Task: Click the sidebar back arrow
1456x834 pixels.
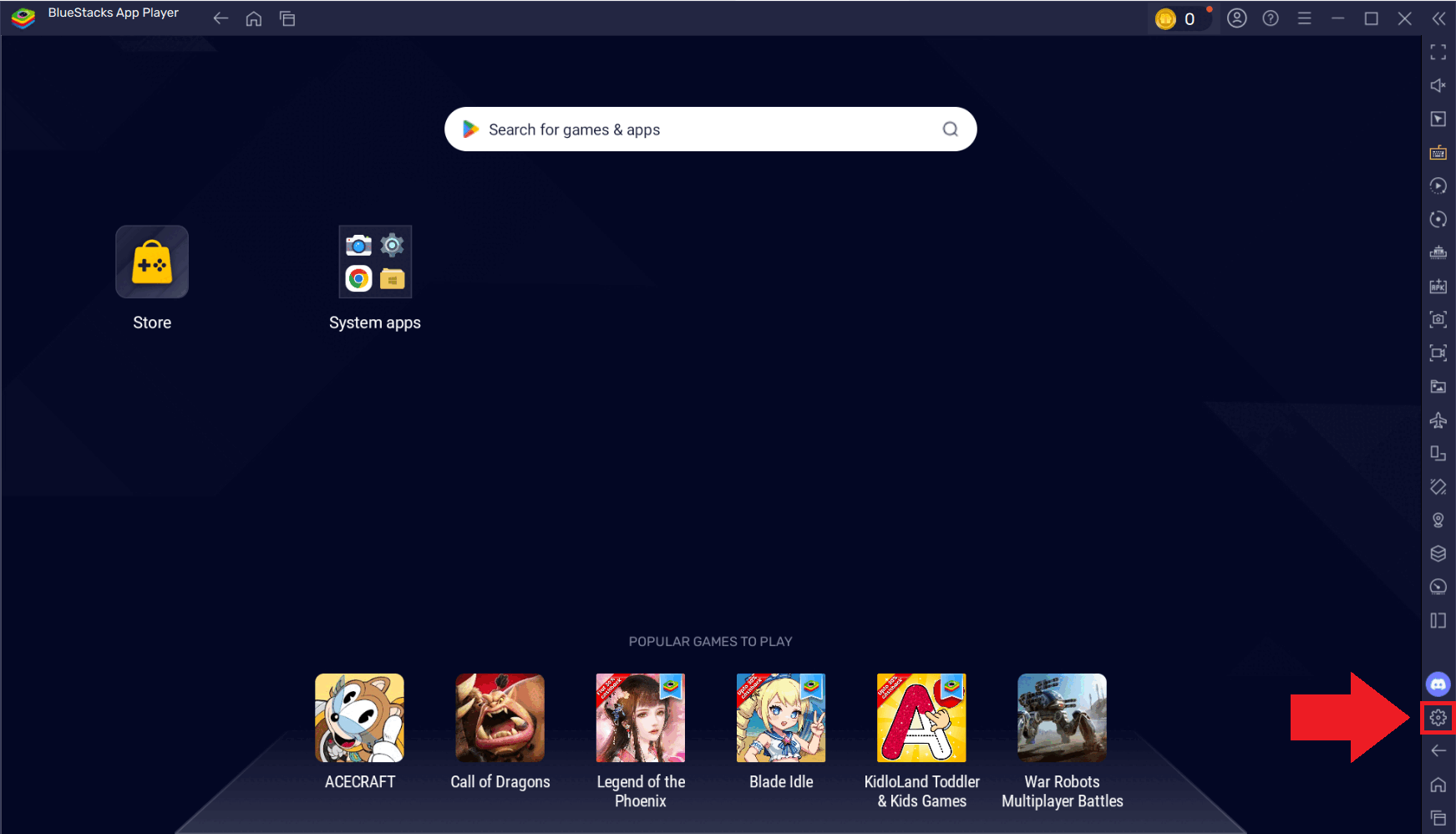Action: 1438,751
